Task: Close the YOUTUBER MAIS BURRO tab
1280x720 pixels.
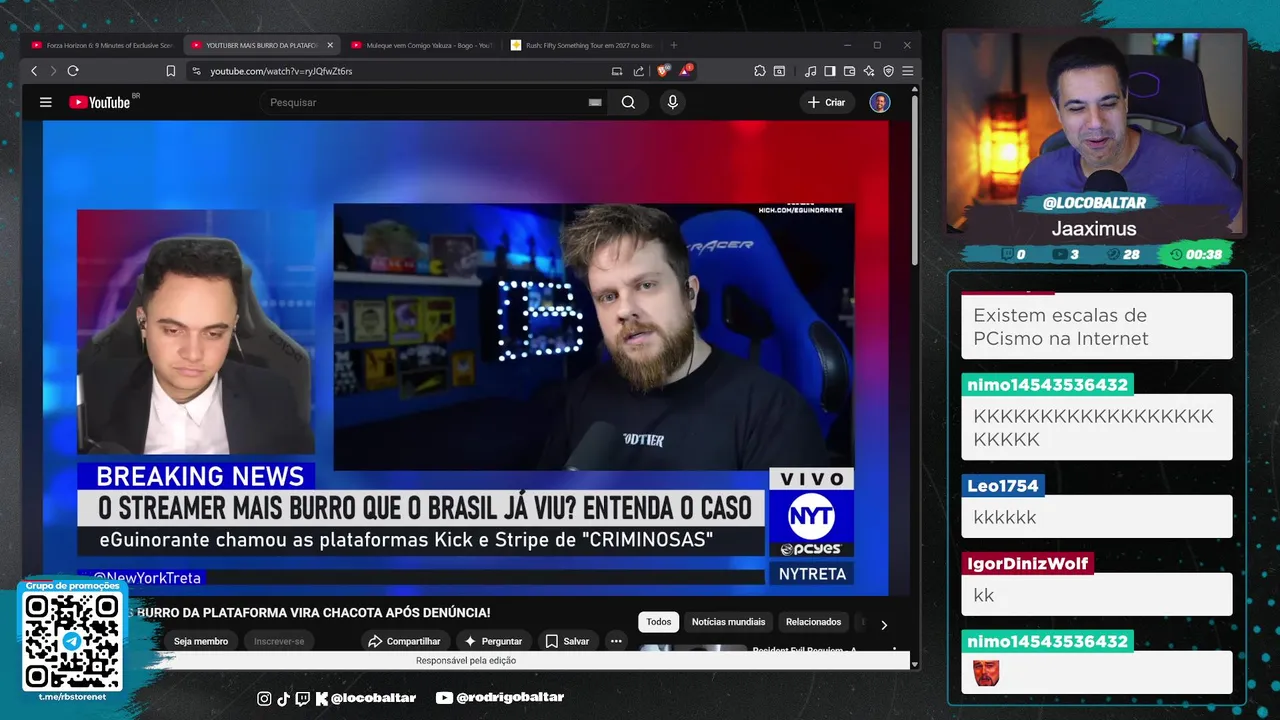Action: pyautogui.click(x=330, y=45)
